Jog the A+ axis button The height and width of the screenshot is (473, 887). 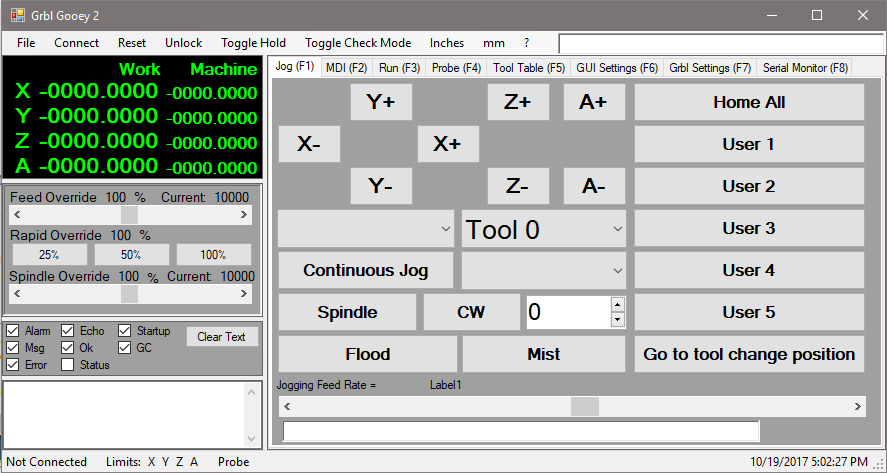coord(594,102)
